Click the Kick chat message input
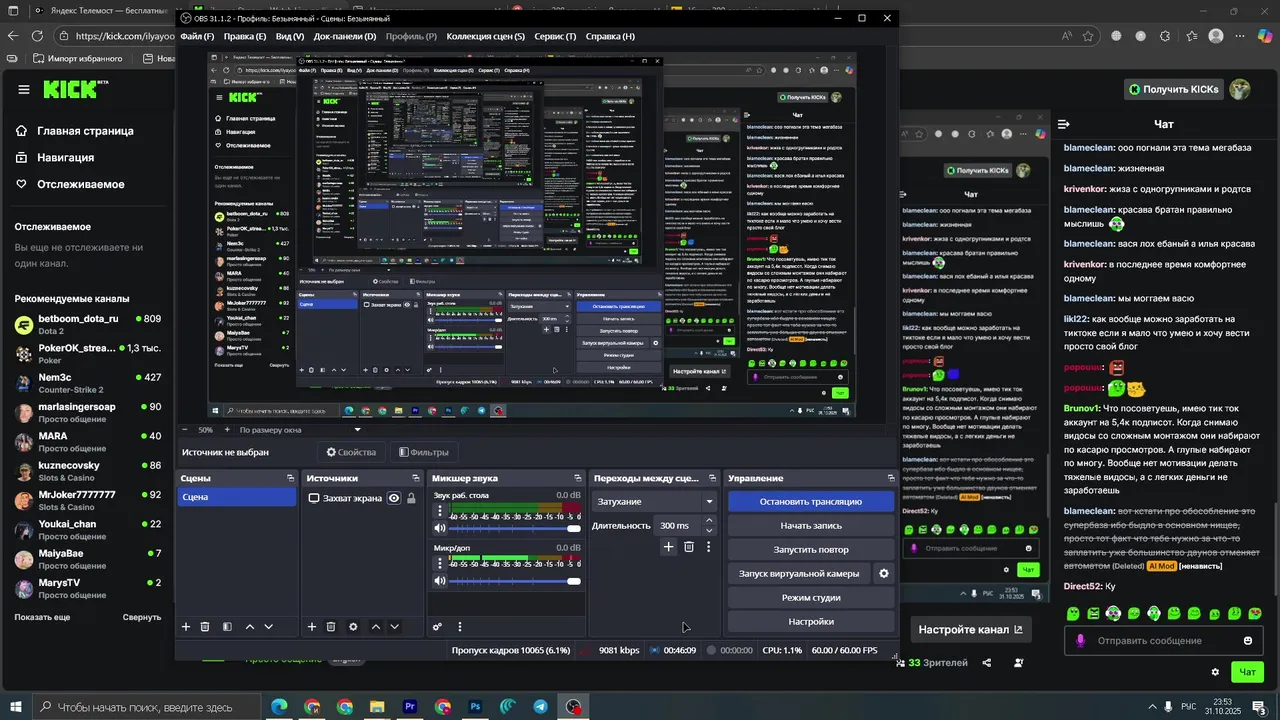This screenshot has height=720, width=1280. [x=1162, y=641]
